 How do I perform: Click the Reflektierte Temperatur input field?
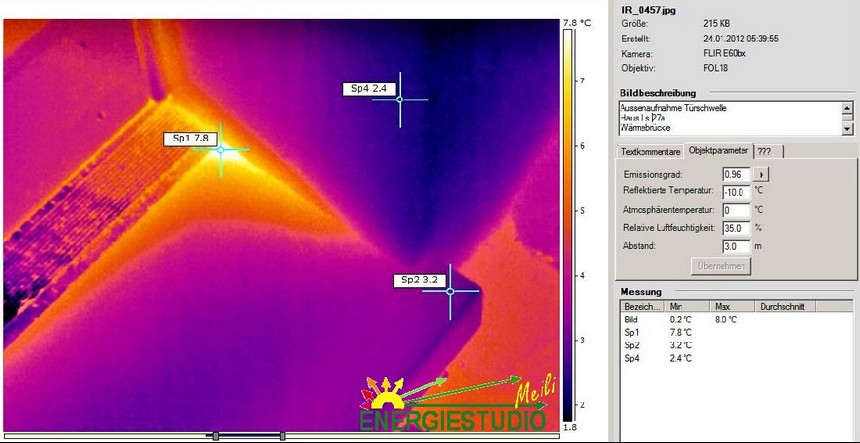point(735,191)
